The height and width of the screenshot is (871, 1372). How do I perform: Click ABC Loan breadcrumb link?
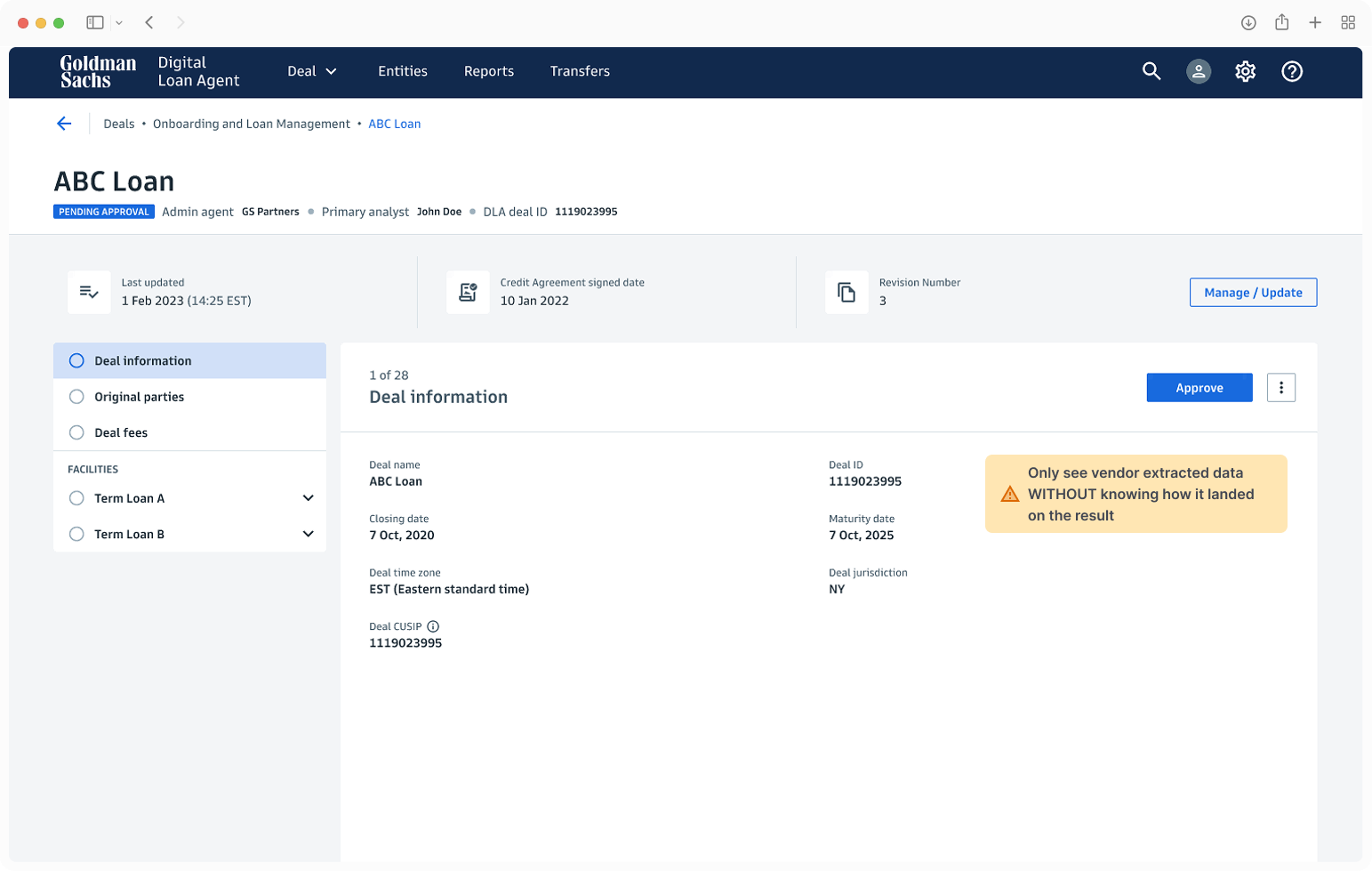pos(395,124)
